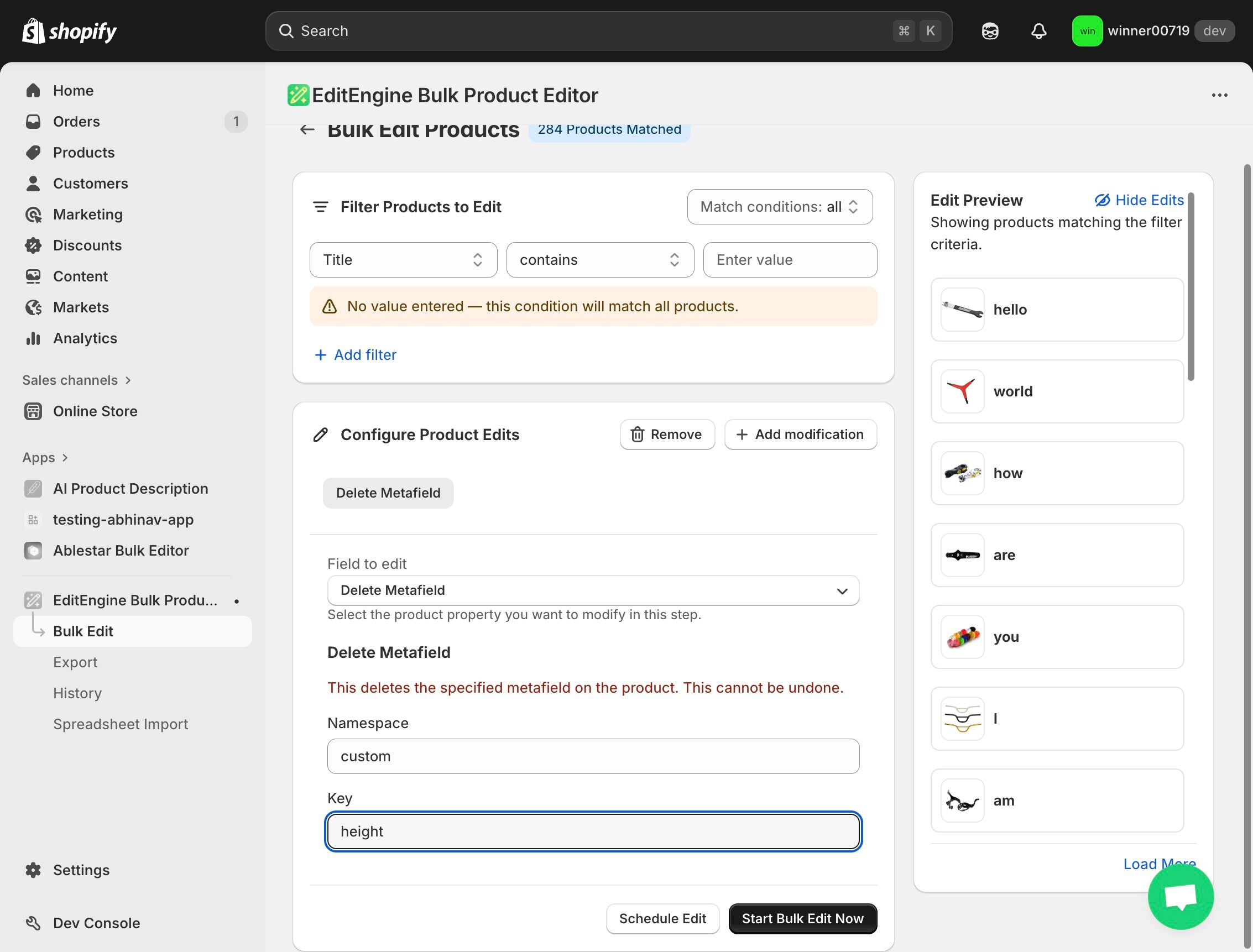Click the Edit Preview panel scrollbar
This screenshot has height=952, width=1253.
tap(1191, 287)
